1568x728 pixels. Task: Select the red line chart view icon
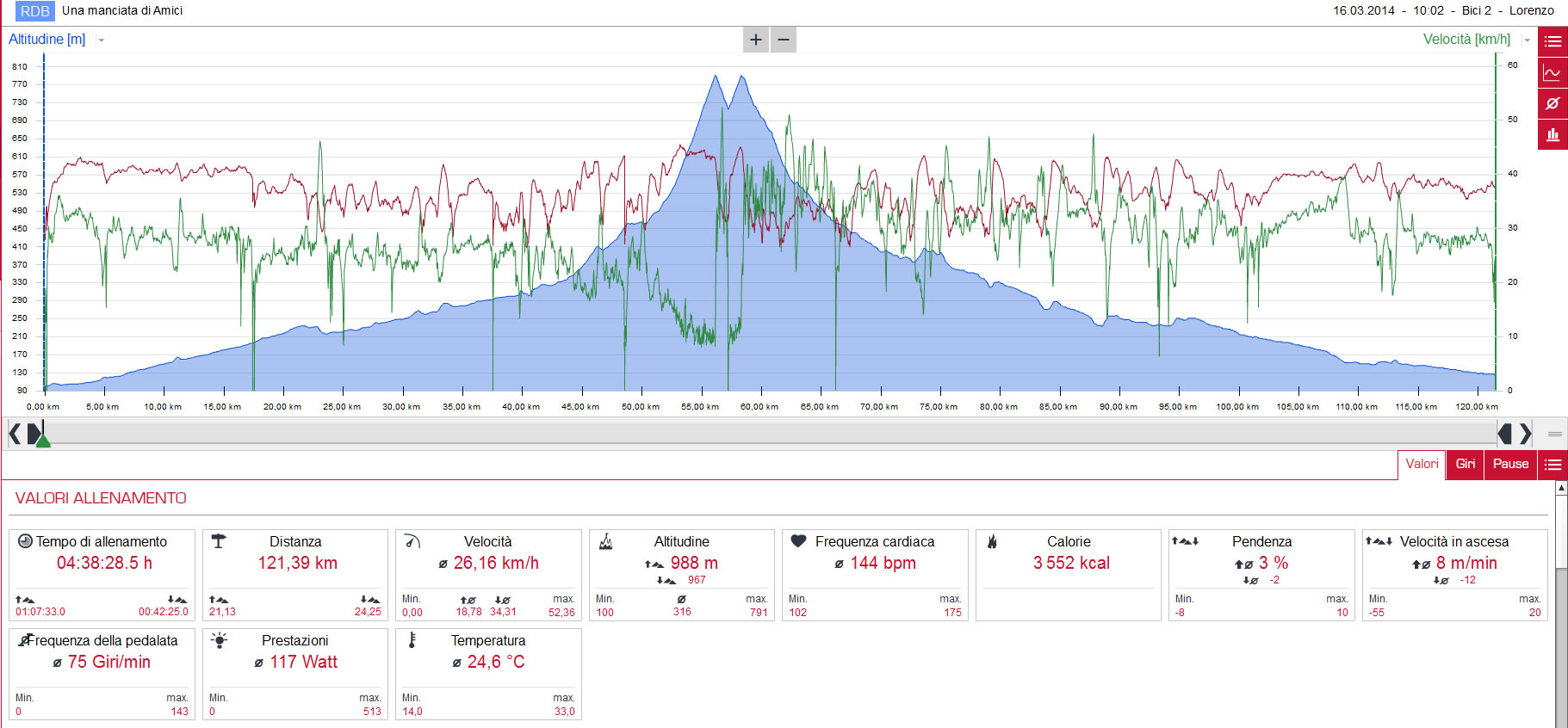(1553, 72)
